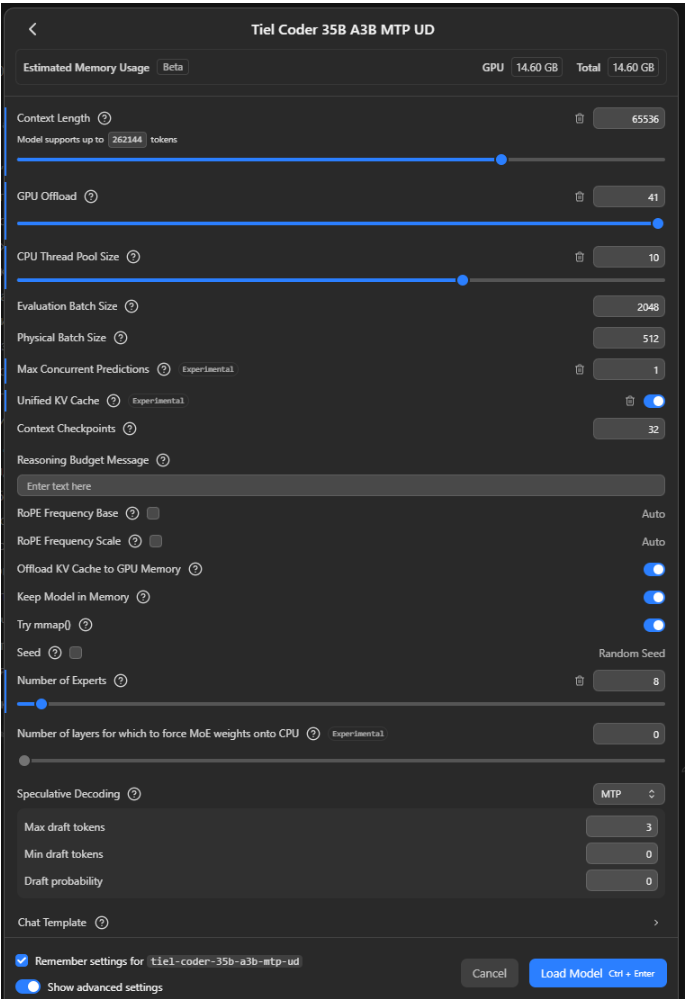Uncheck Remember settings for this model
This screenshot has width=685, height=999.
pyautogui.click(x=22, y=961)
